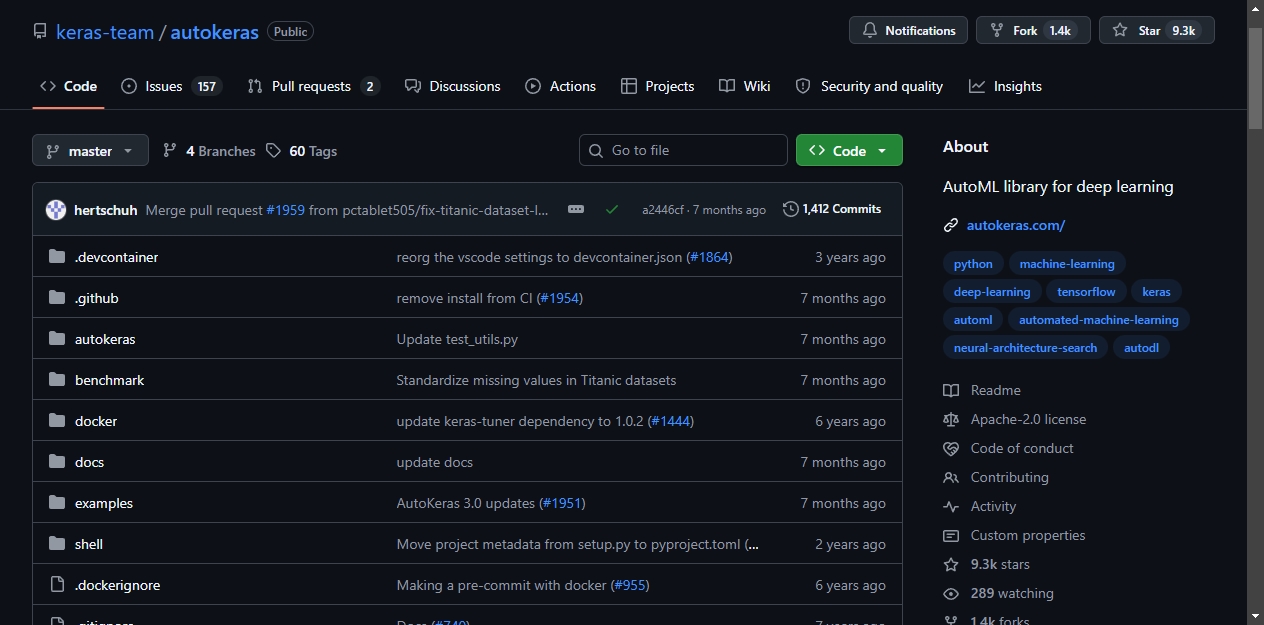Open the green Code dropdown button
Viewport: 1264px width, 625px height.
click(x=849, y=150)
